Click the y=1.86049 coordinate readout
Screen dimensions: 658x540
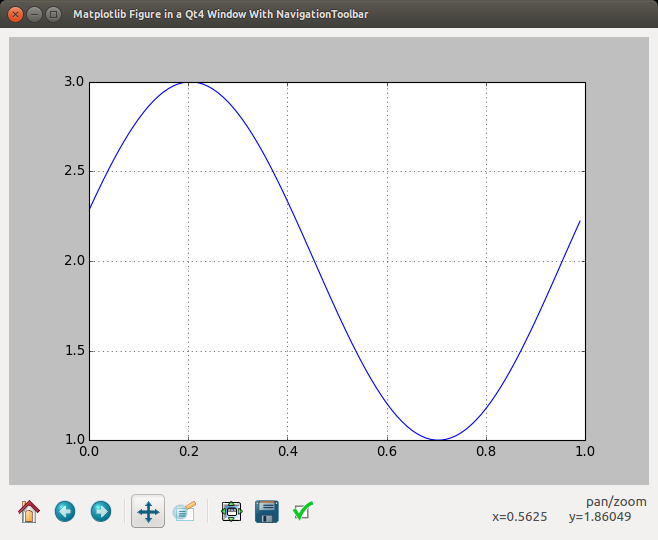click(x=600, y=517)
